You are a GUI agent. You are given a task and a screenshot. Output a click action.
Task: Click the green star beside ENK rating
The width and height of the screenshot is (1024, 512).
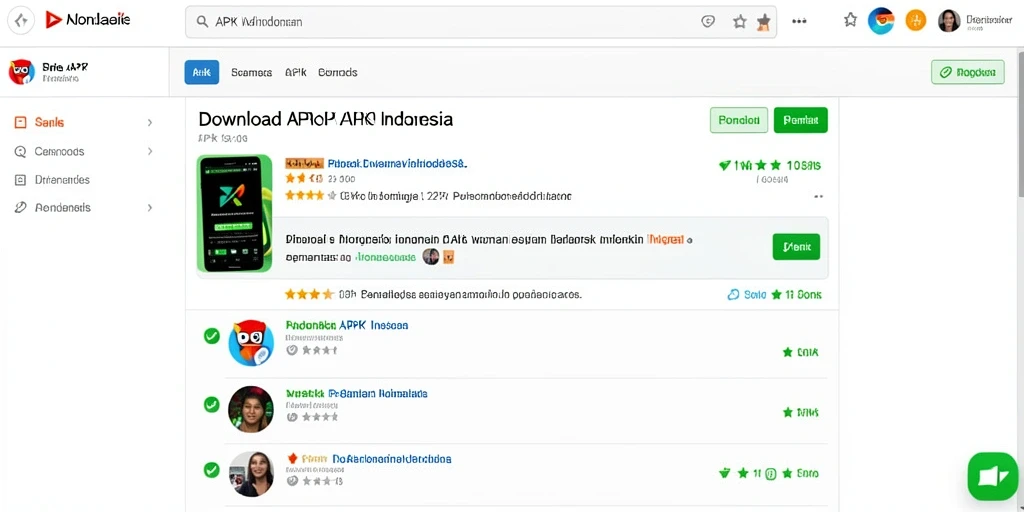788,353
